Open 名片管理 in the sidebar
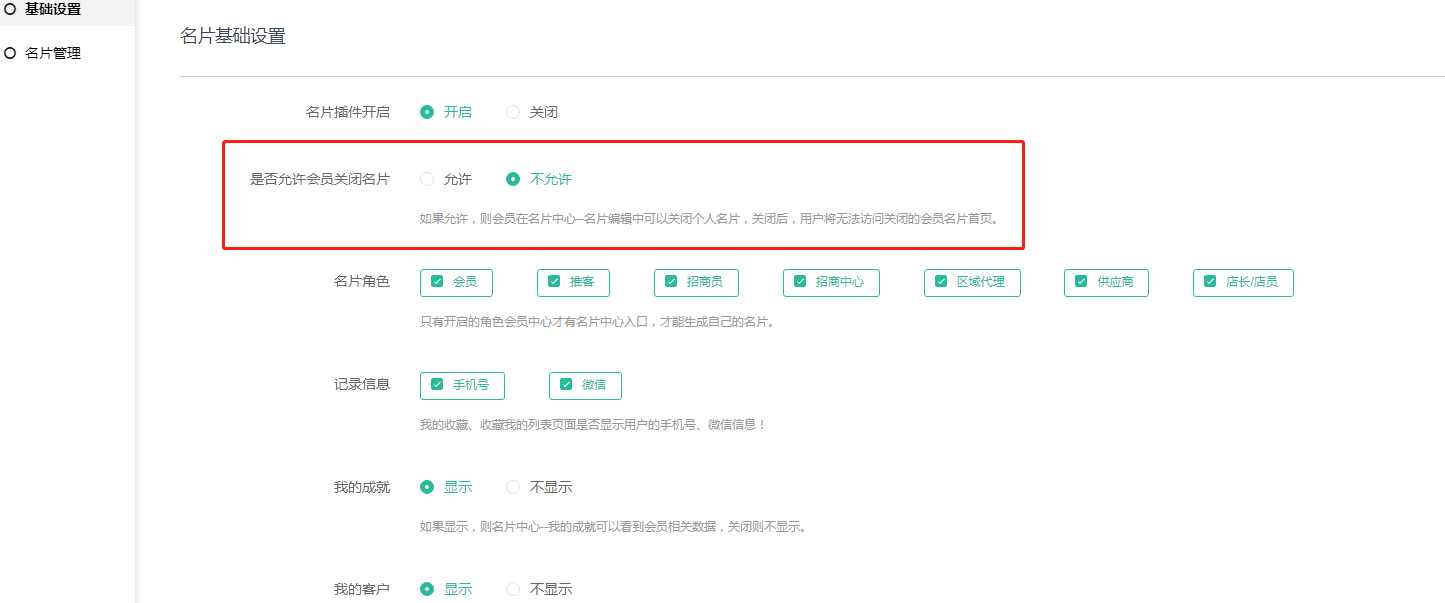Image resolution: width=1445 pixels, height=603 pixels. [x=52, y=53]
